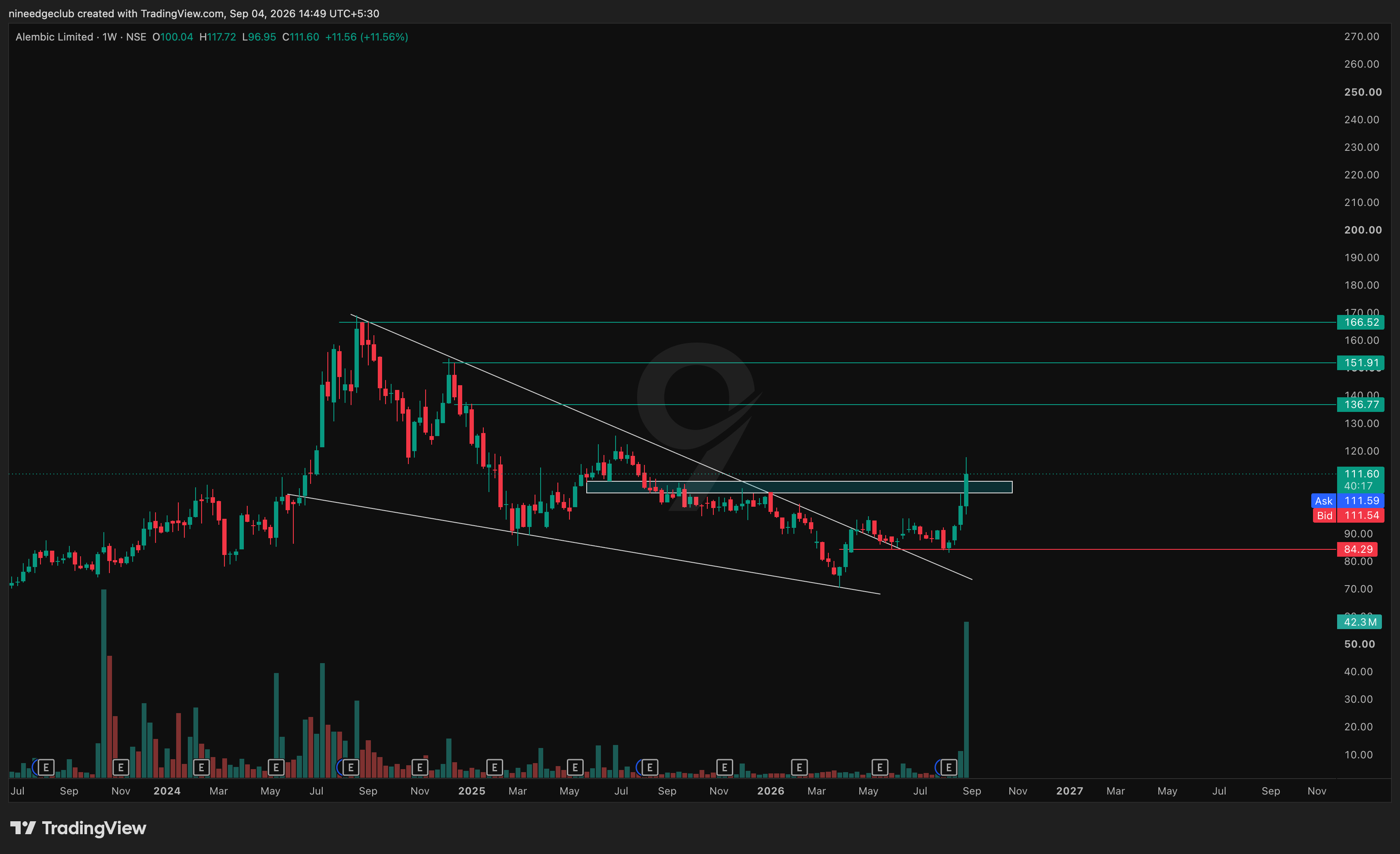The height and width of the screenshot is (854, 1400).
Task: Click the Bid price value 111.54
Action: pos(1361,515)
